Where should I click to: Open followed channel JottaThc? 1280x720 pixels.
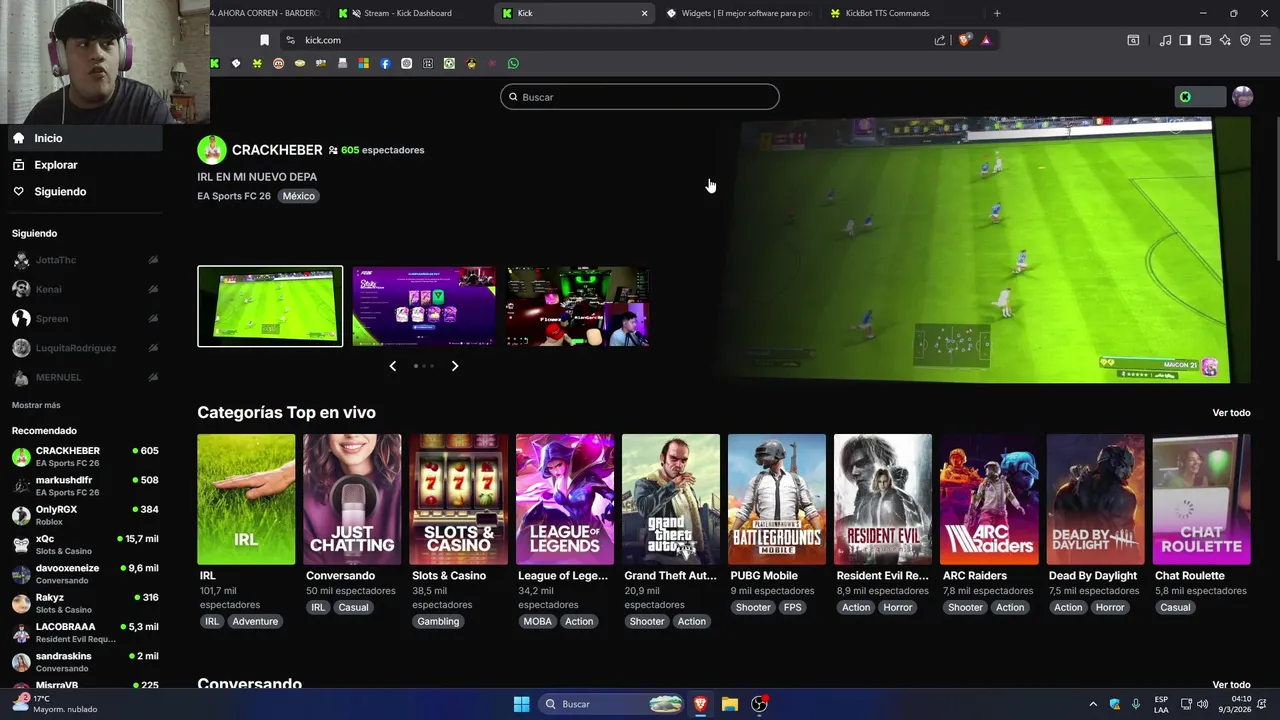(x=85, y=260)
